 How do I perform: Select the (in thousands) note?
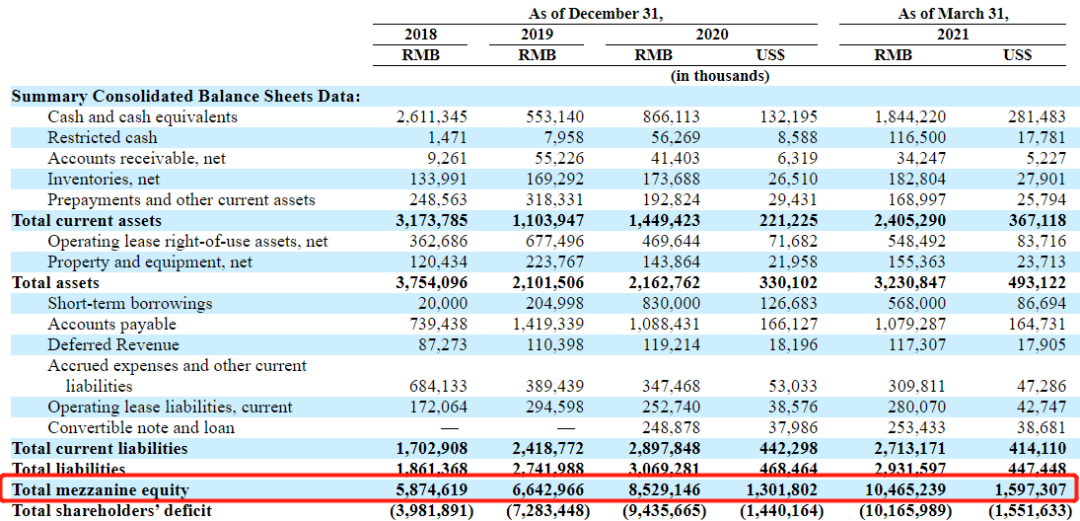720,76
